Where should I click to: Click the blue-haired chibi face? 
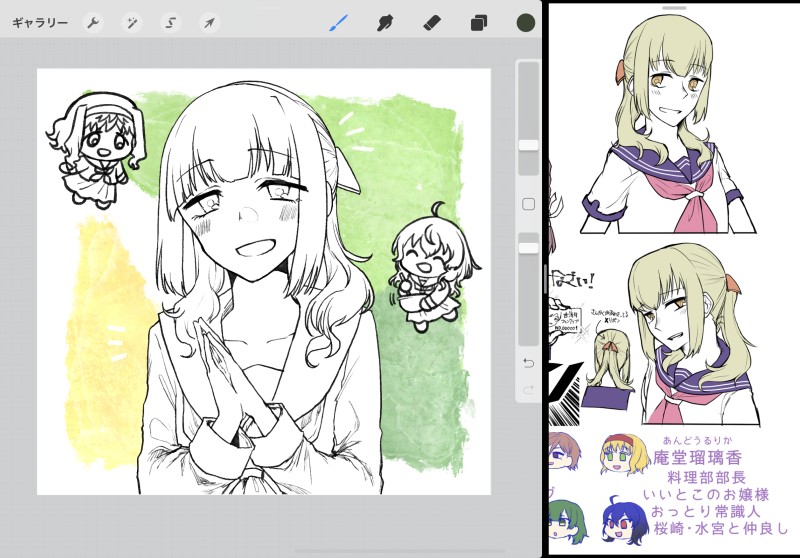(x=623, y=520)
